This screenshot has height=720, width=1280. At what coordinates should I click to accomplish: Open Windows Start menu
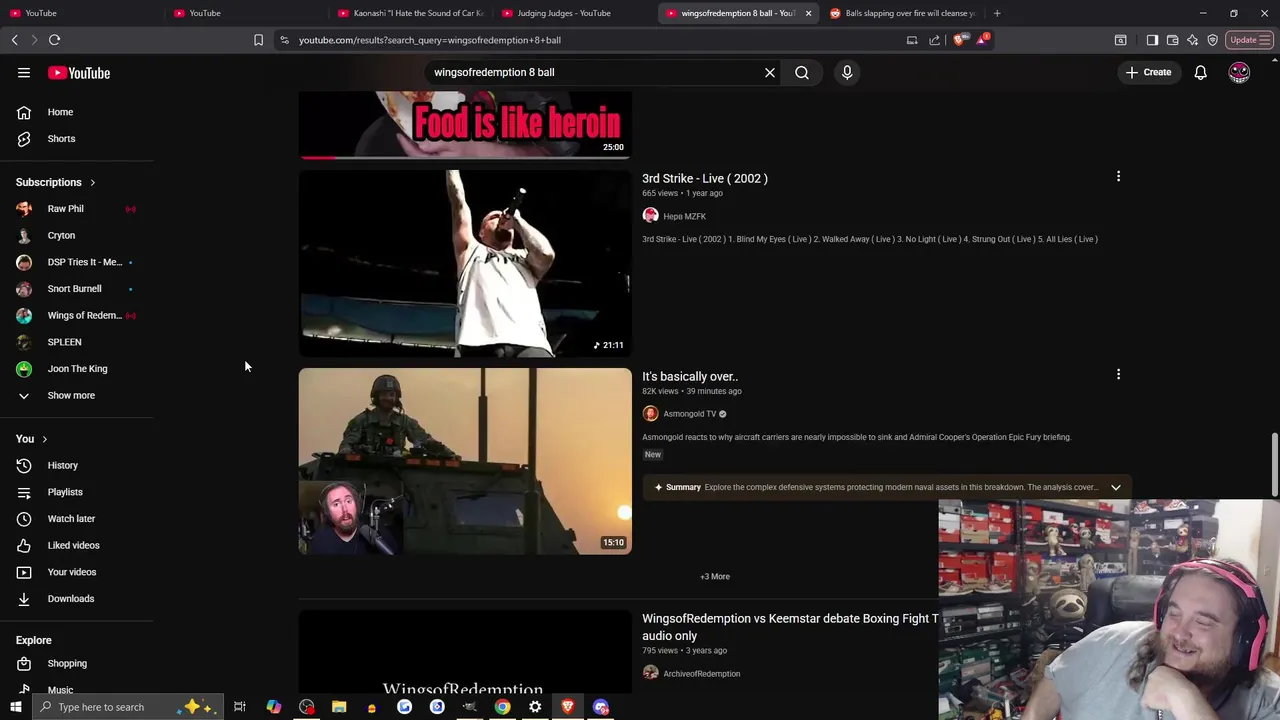[15, 707]
